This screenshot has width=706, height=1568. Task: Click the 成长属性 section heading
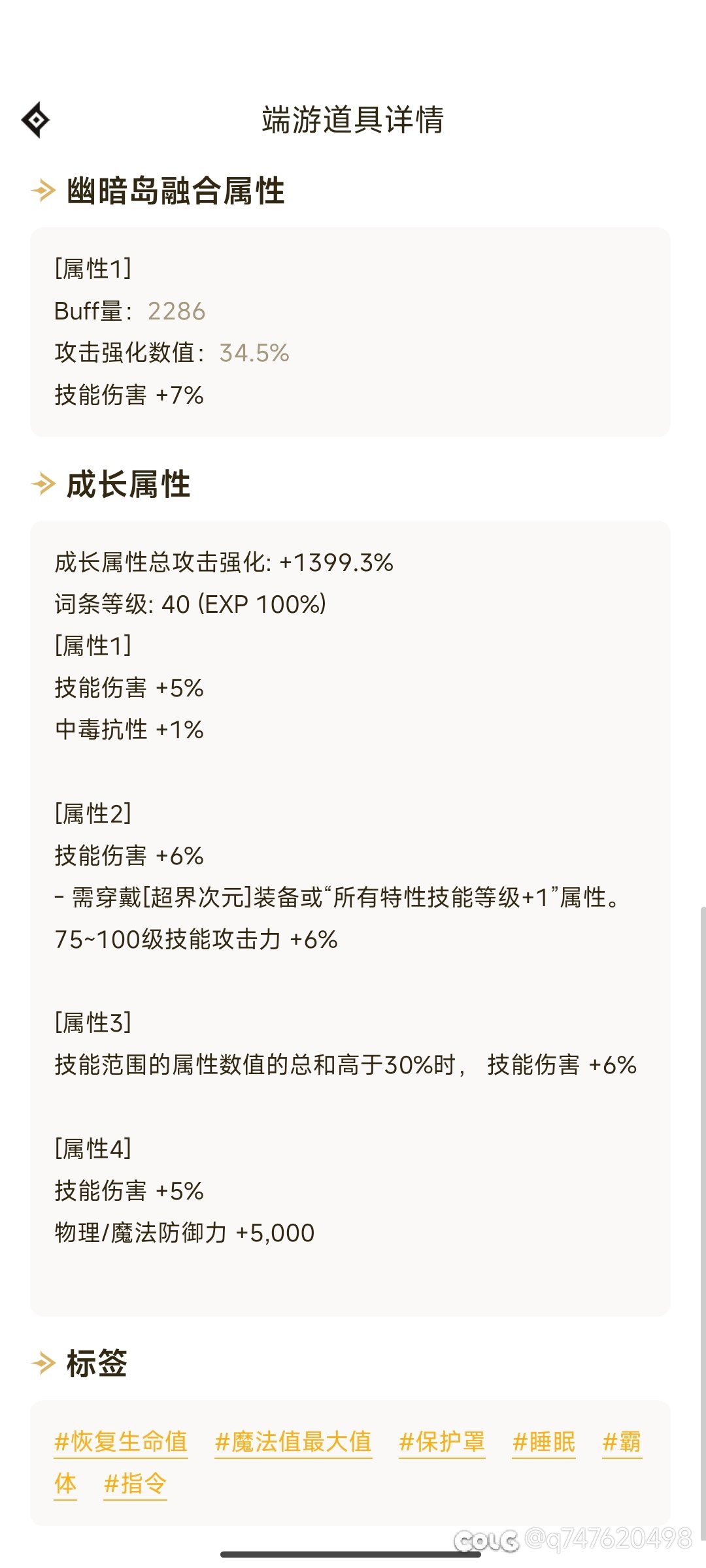[129, 484]
